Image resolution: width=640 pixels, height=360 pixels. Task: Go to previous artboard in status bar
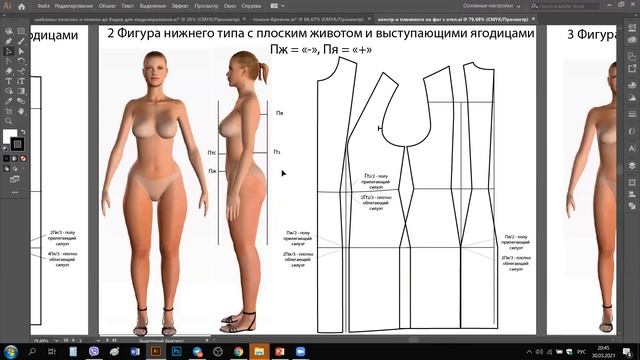[73, 340]
